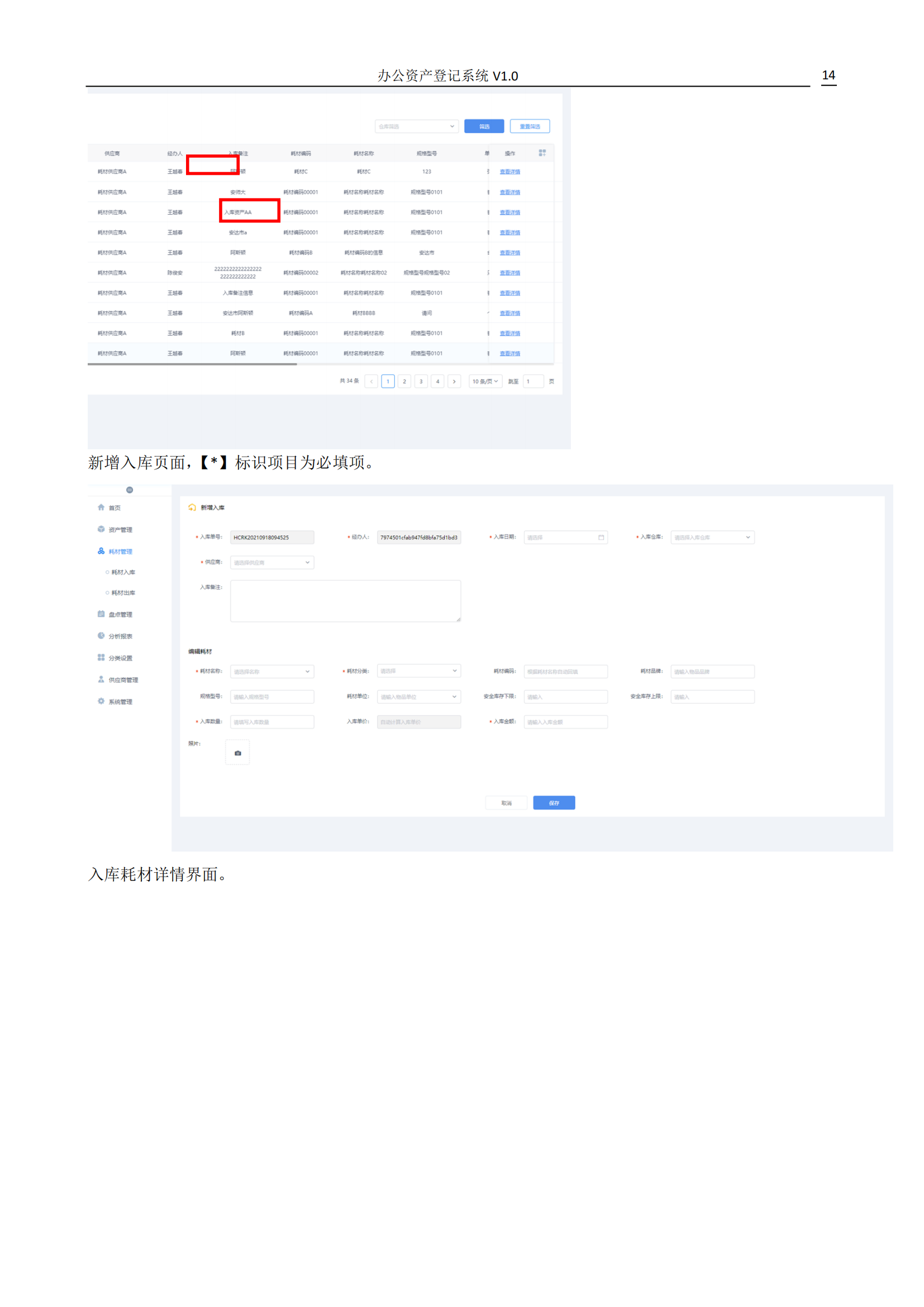
Task: Click the 系统管理 gear icon
Action: pos(101,701)
